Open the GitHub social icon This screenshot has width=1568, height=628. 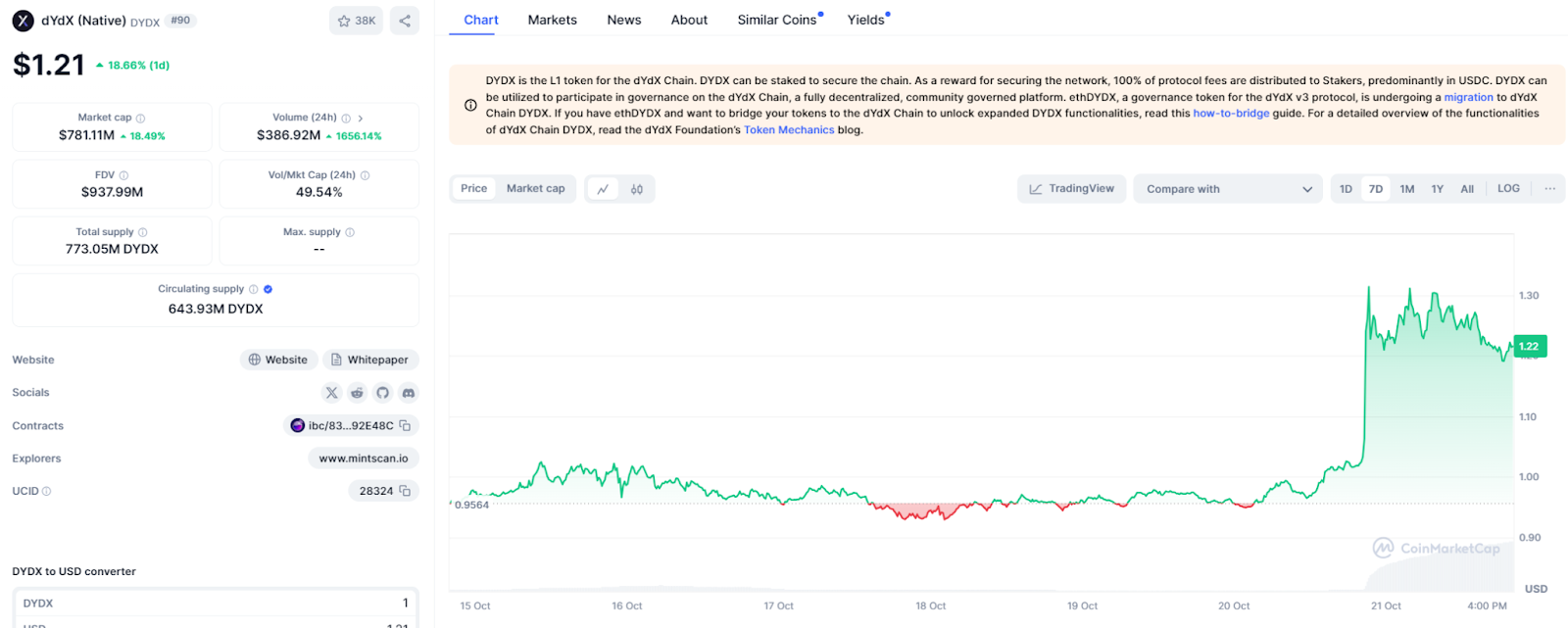tap(383, 393)
